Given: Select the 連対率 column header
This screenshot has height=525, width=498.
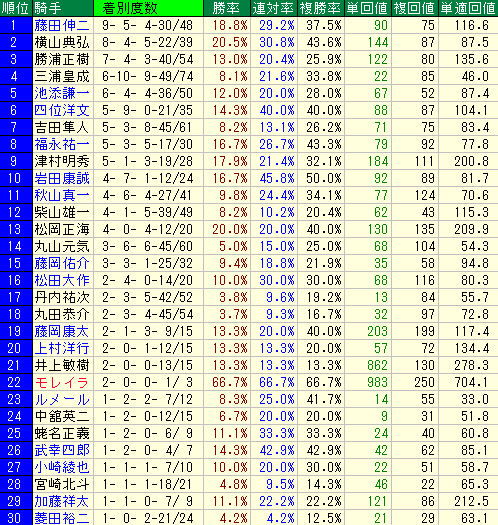Looking at the screenshot, I should coord(274,8).
